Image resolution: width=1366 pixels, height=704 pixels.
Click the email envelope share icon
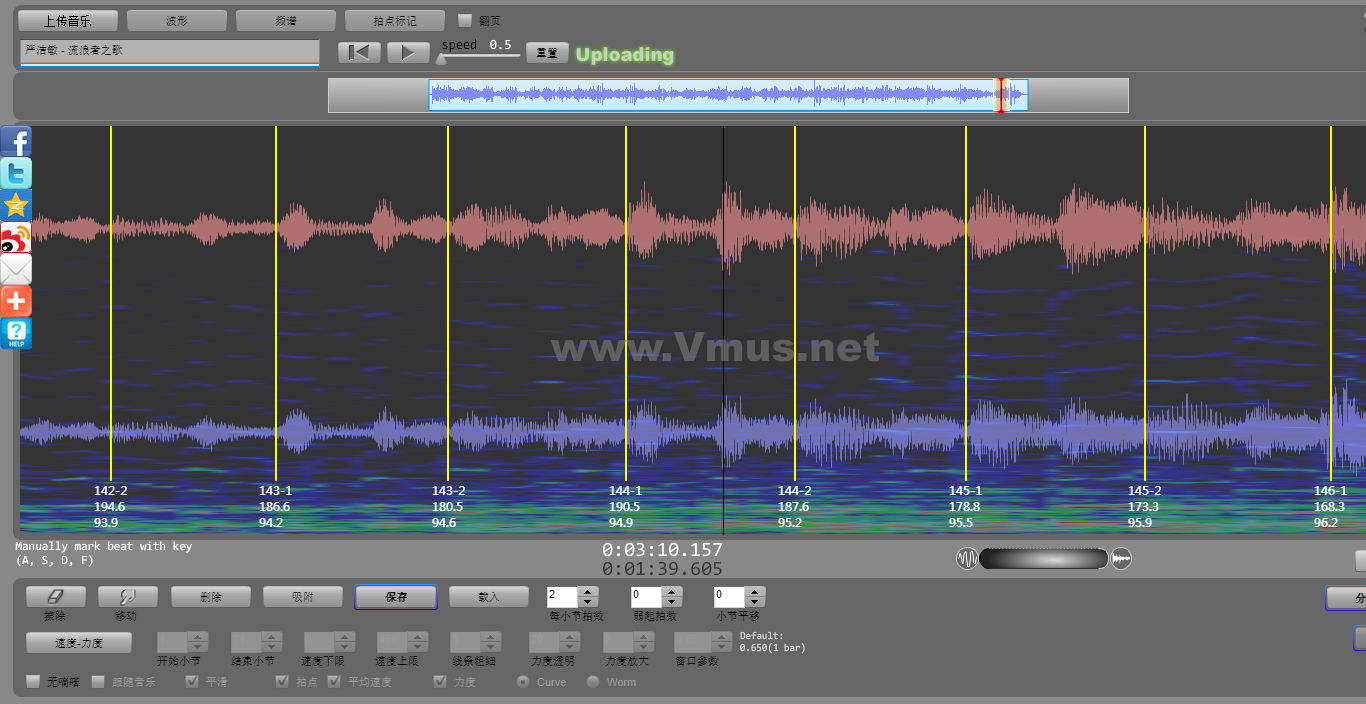[x=16, y=269]
